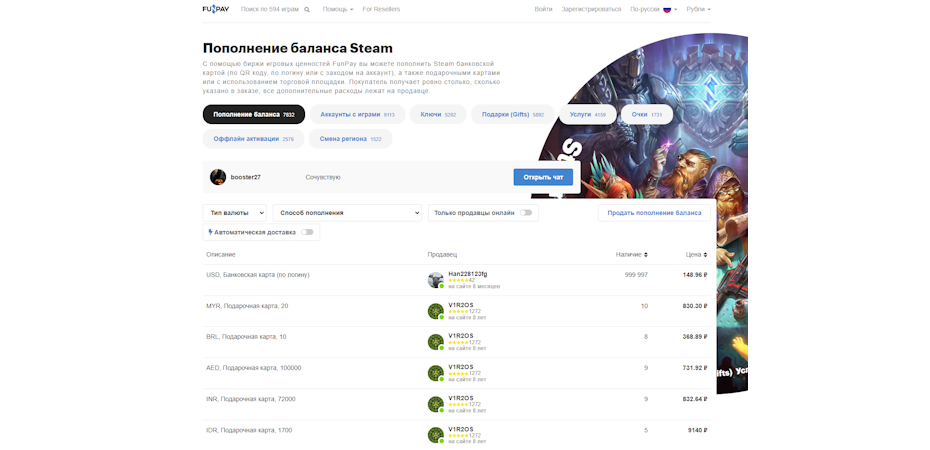The image size is (930, 450).
Task: Open the Рубли currency dropdown
Action: (698, 9)
